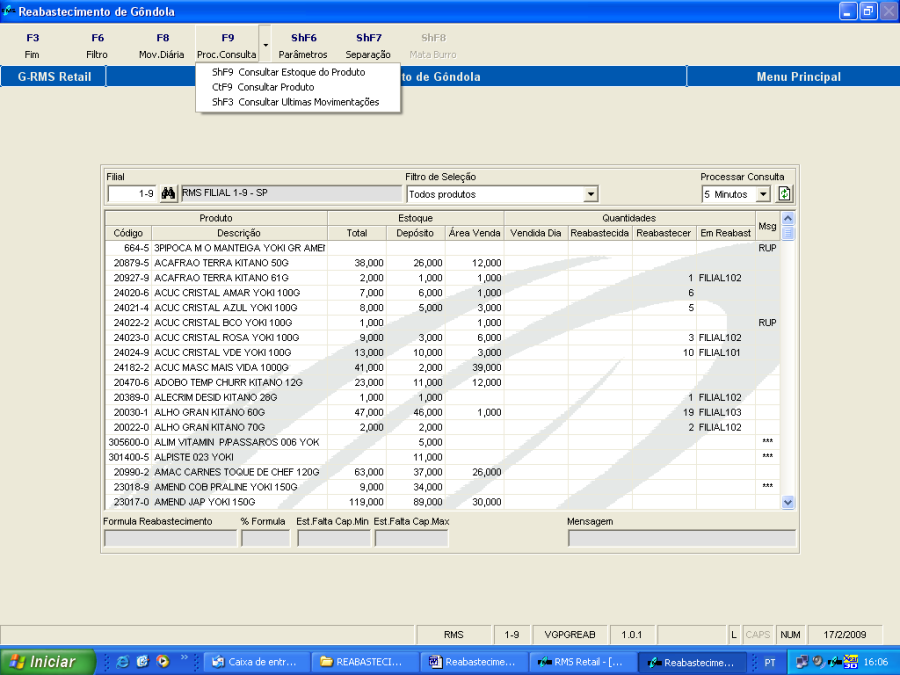Click the Depósito column header
This screenshot has width=900, height=675.
[415, 233]
